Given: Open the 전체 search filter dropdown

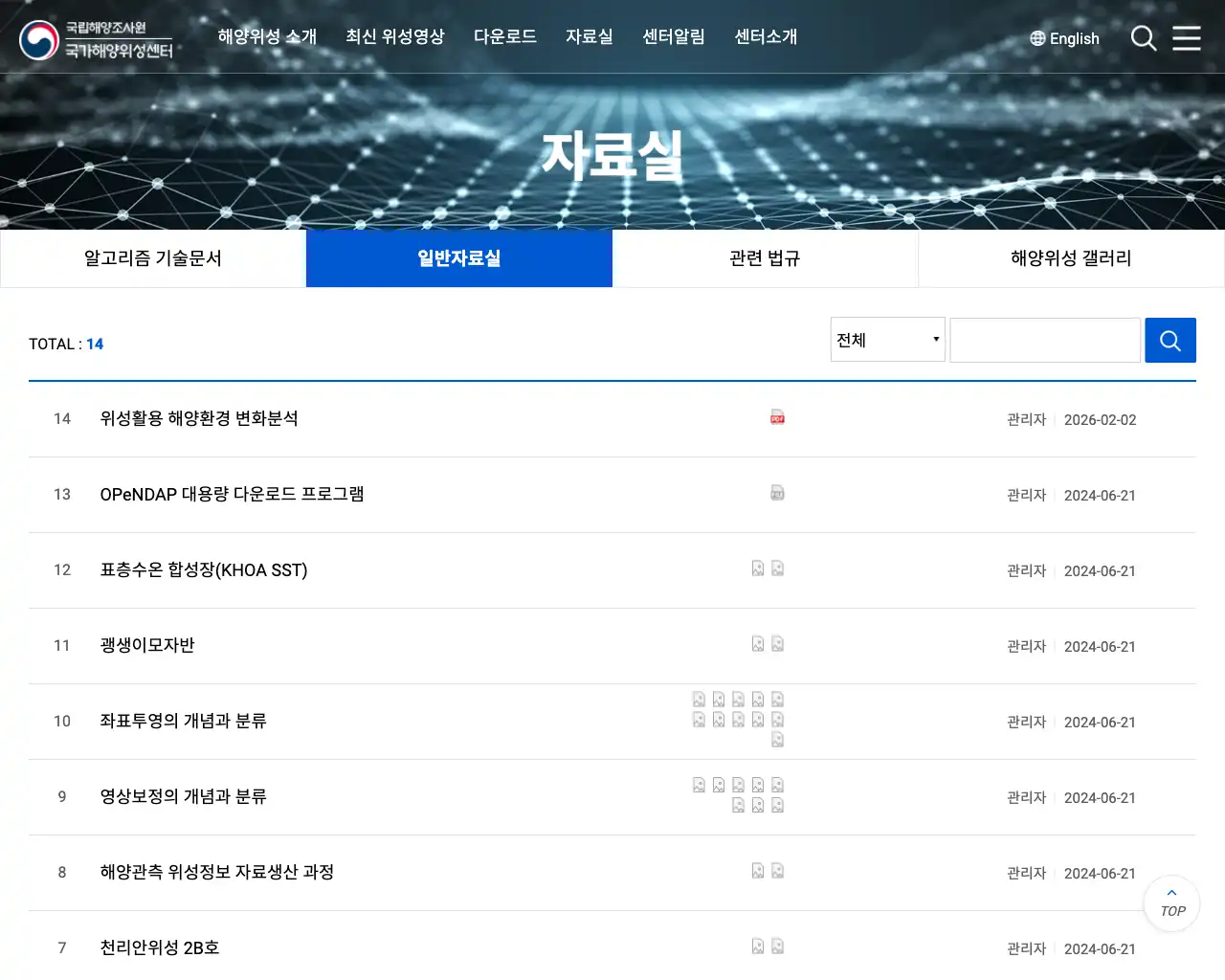Looking at the screenshot, I should 886,340.
